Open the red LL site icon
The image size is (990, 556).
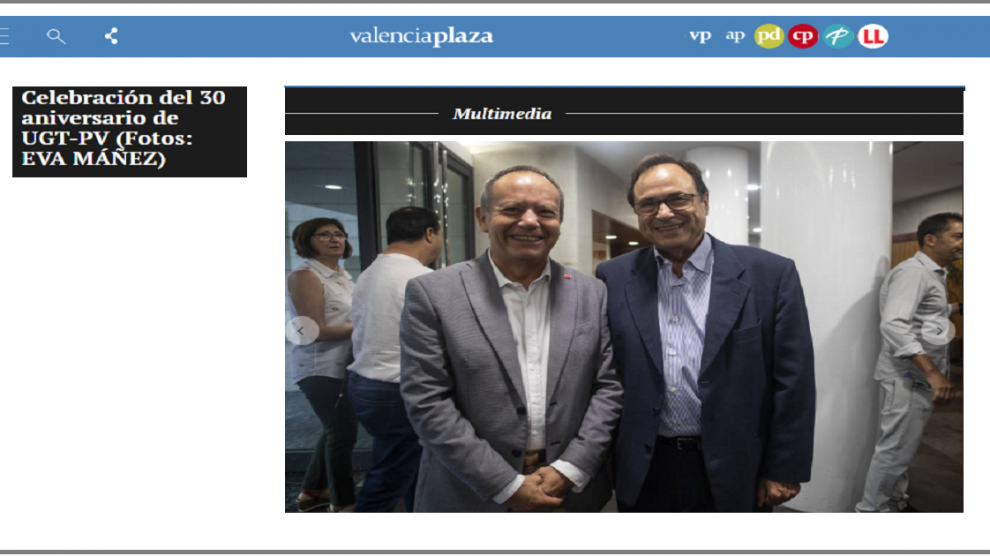(x=873, y=36)
